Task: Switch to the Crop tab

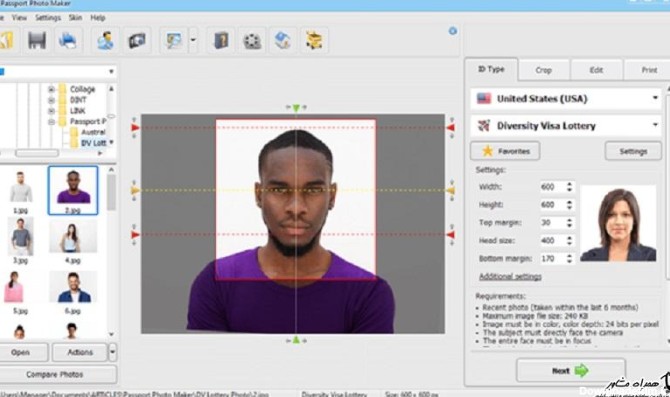Action: coord(544,70)
